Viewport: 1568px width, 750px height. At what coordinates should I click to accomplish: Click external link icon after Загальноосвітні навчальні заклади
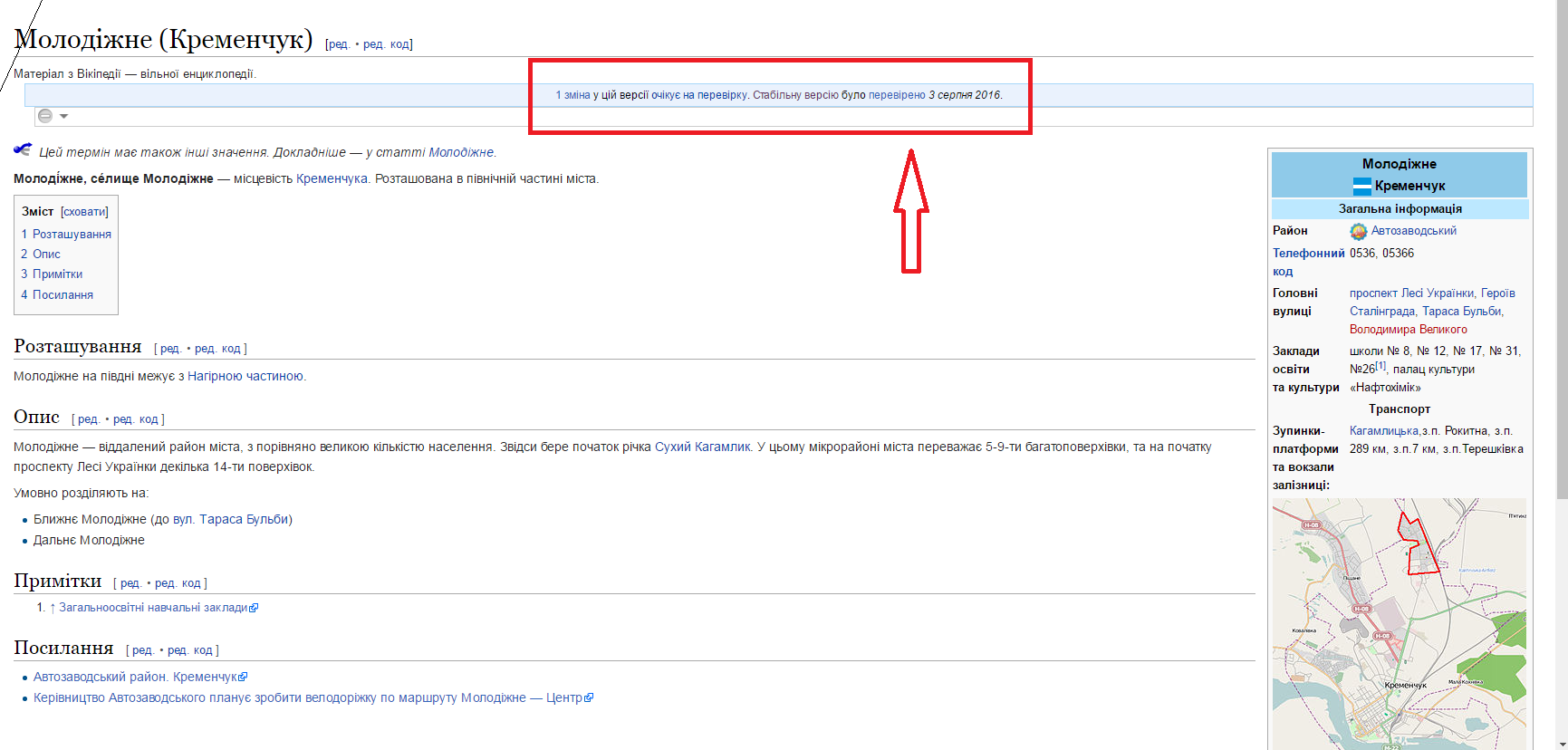coord(255,608)
